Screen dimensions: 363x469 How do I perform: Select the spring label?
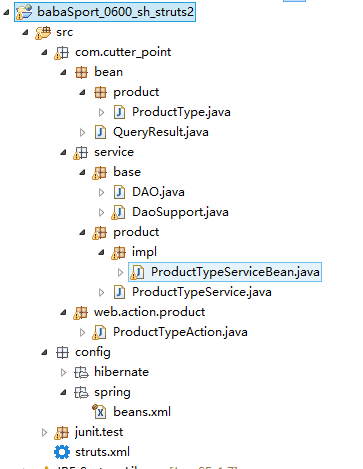tap(112, 393)
